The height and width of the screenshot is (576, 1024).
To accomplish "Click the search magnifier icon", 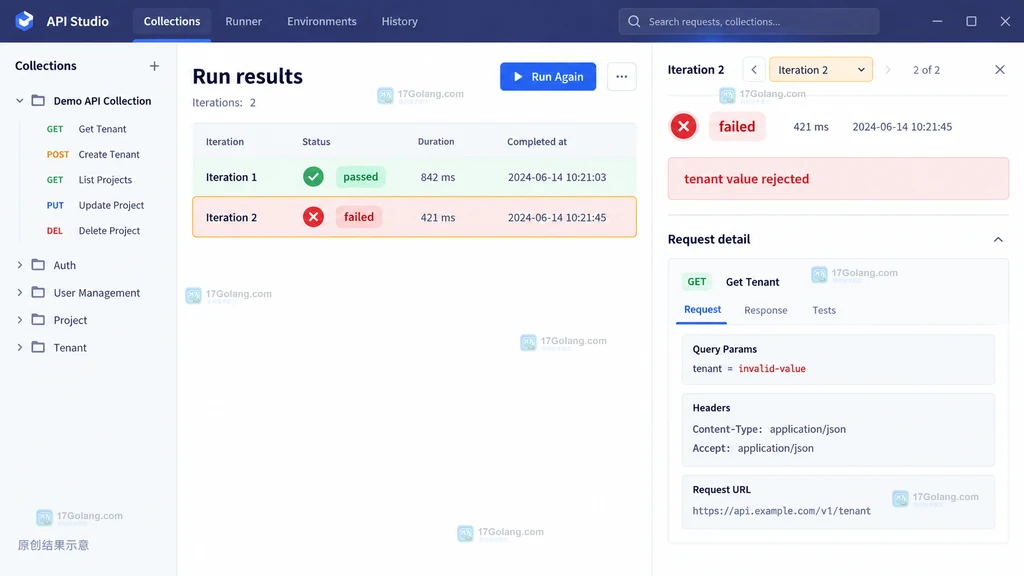I will 633,22.
